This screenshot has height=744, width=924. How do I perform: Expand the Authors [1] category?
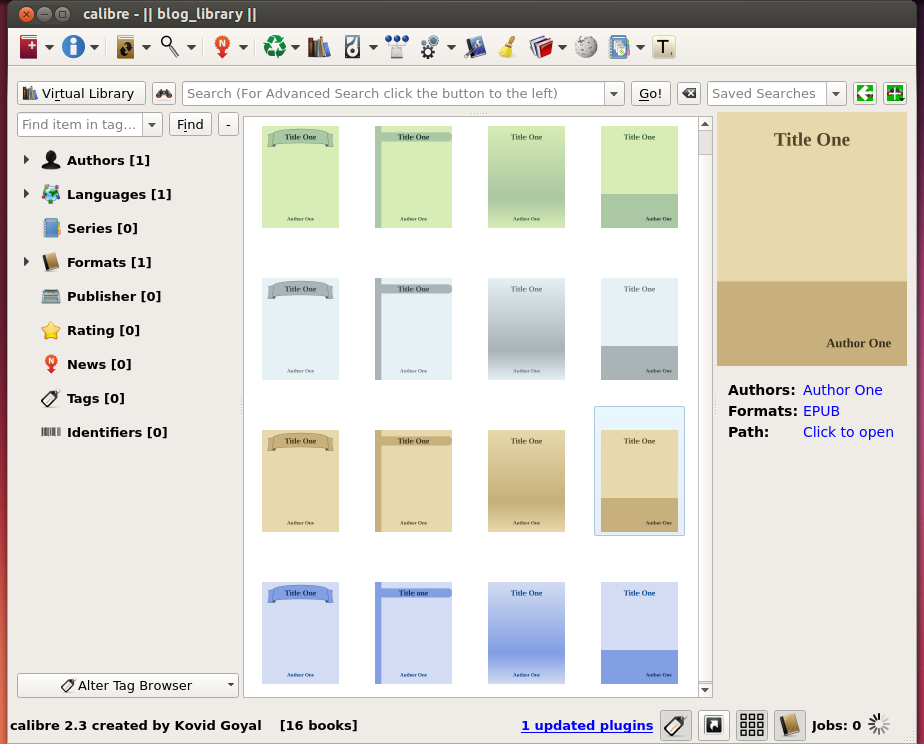(x=26, y=160)
